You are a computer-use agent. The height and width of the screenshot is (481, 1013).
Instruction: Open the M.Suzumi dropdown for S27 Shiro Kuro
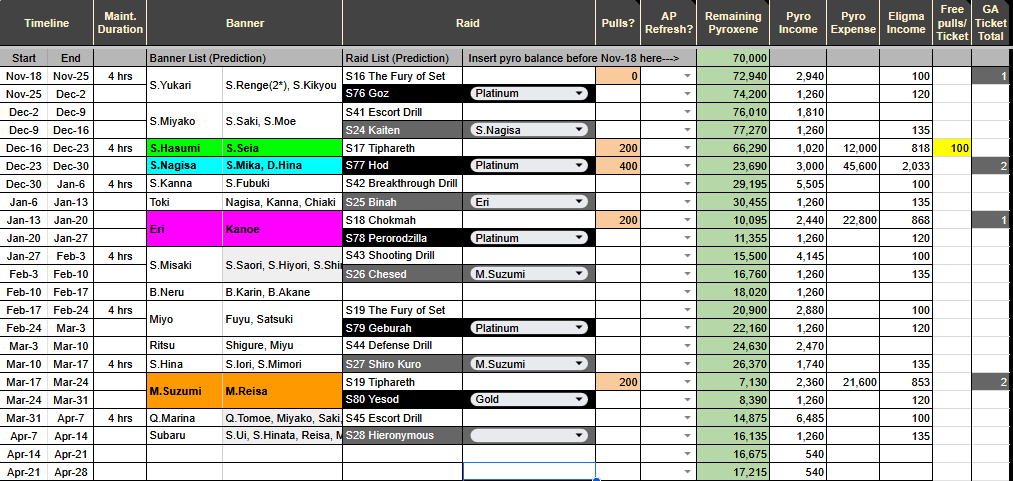[529, 364]
